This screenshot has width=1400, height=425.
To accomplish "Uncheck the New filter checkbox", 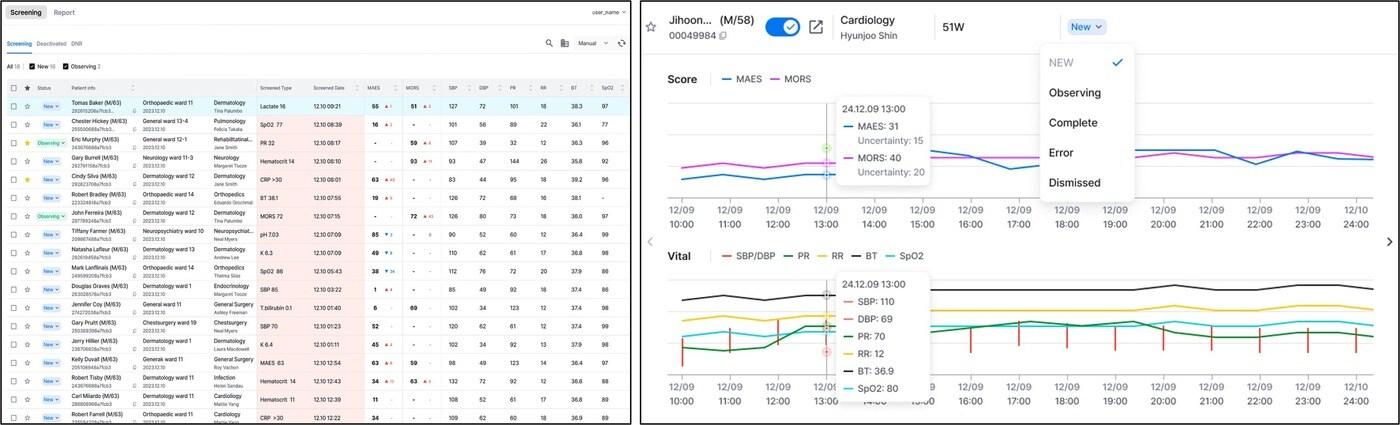I will click(x=32, y=67).
